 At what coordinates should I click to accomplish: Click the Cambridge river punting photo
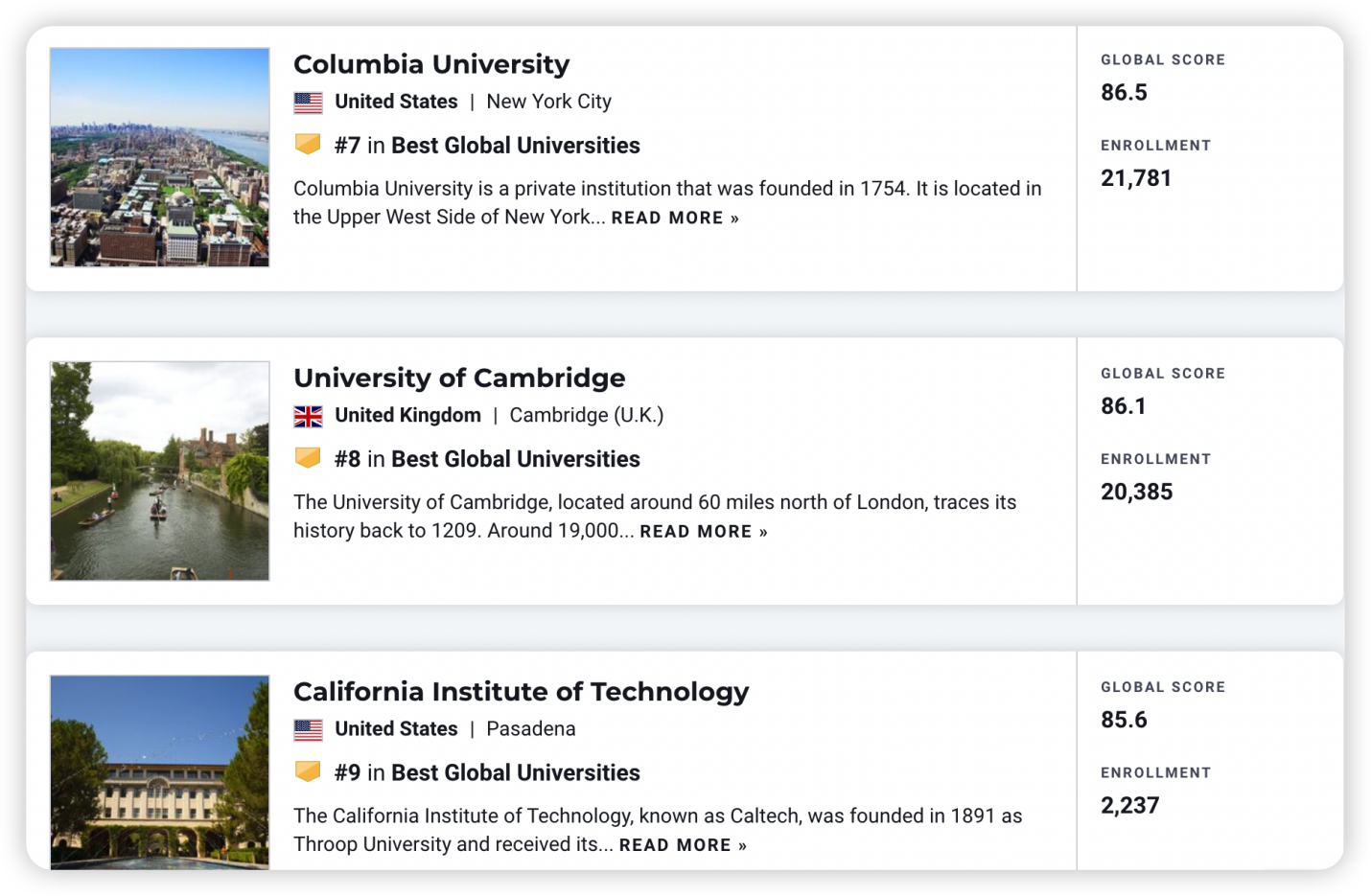(x=159, y=471)
